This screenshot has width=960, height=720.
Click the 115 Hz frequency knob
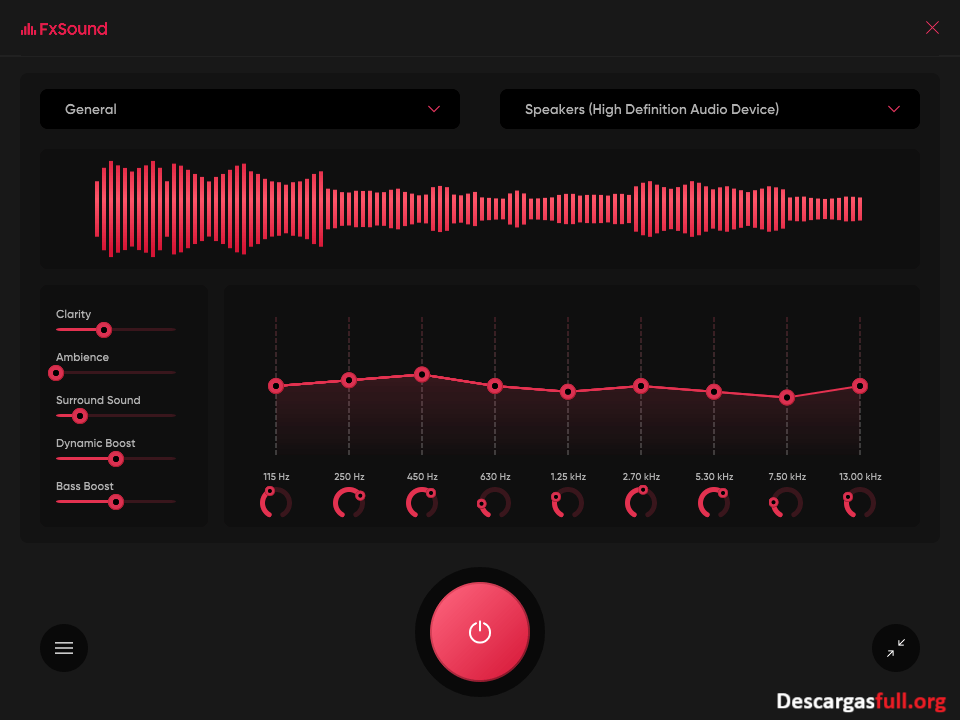pos(276,502)
